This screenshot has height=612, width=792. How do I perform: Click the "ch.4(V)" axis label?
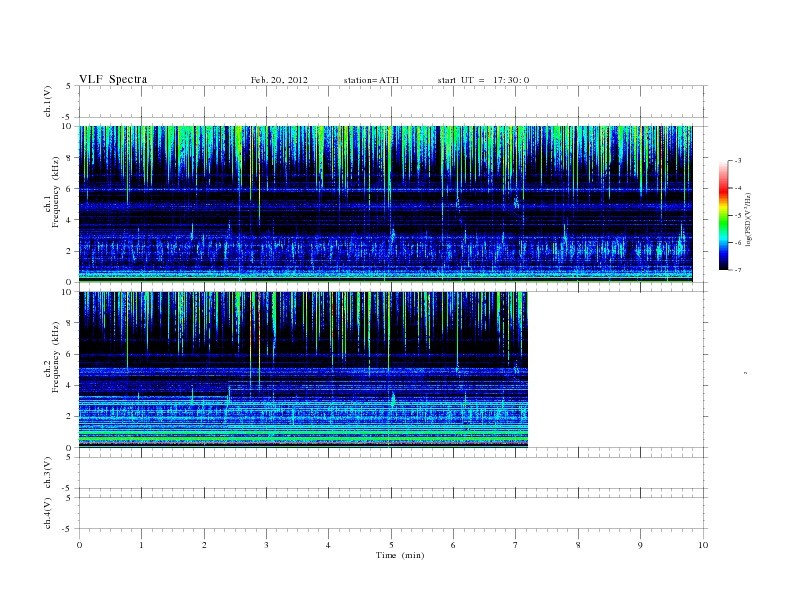coord(48,513)
